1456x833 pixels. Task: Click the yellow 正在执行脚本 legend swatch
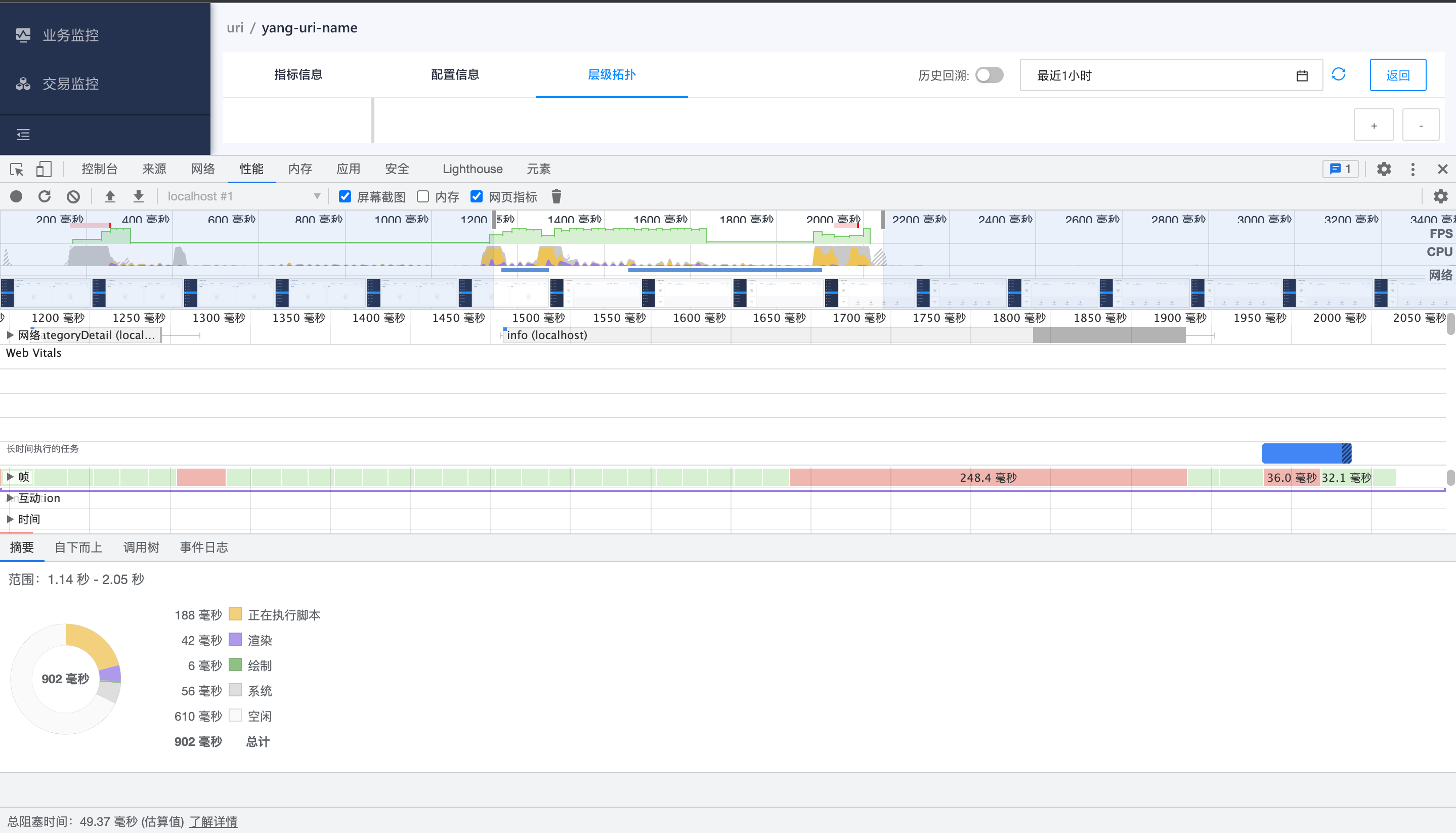235,614
